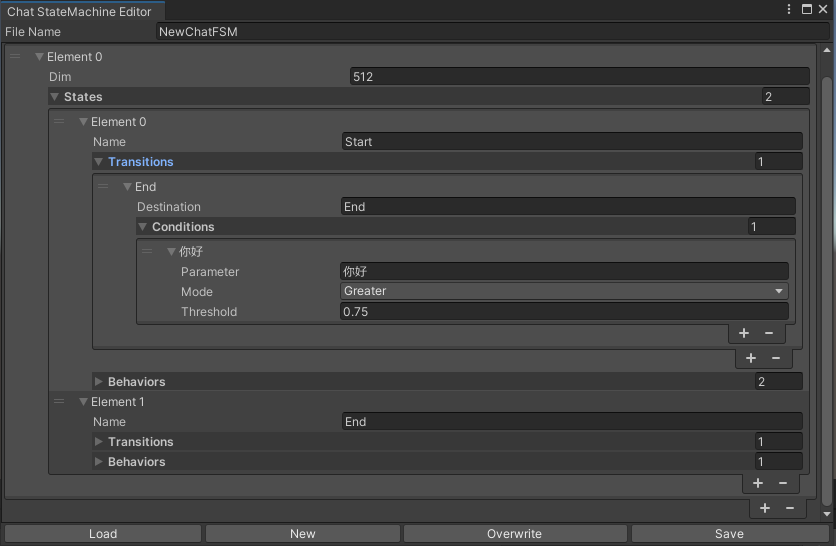This screenshot has height=546, width=836.
Task: Collapse the States list foldout
Action: (54, 97)
